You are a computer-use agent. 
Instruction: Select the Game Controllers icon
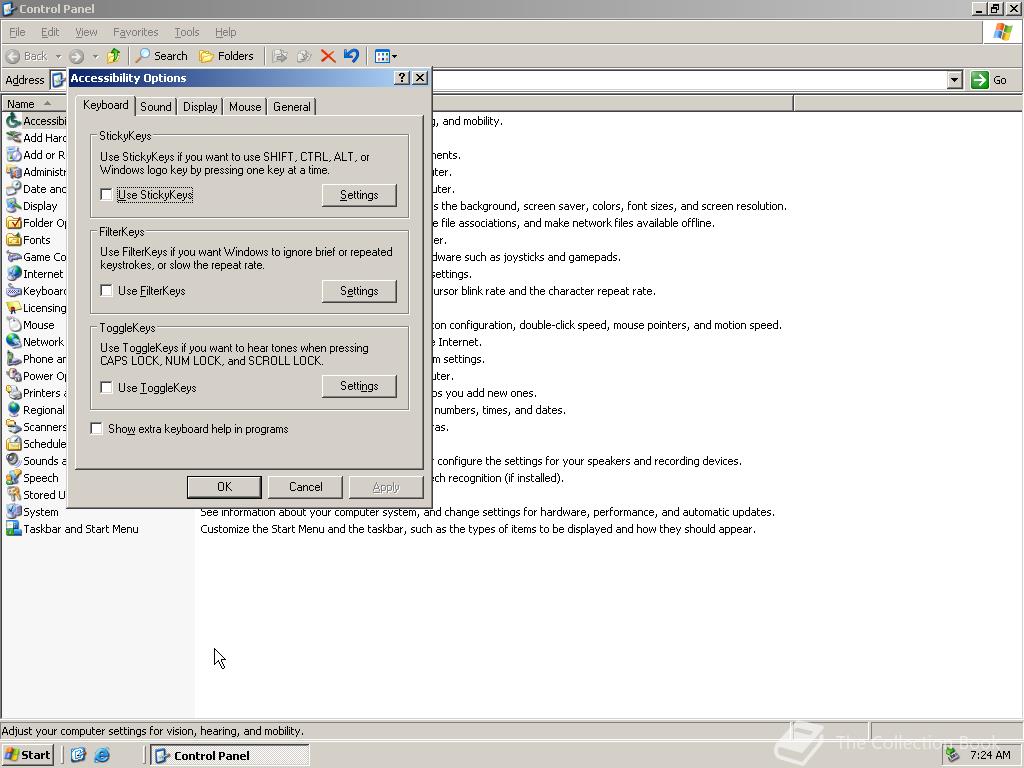coord(13,257)
